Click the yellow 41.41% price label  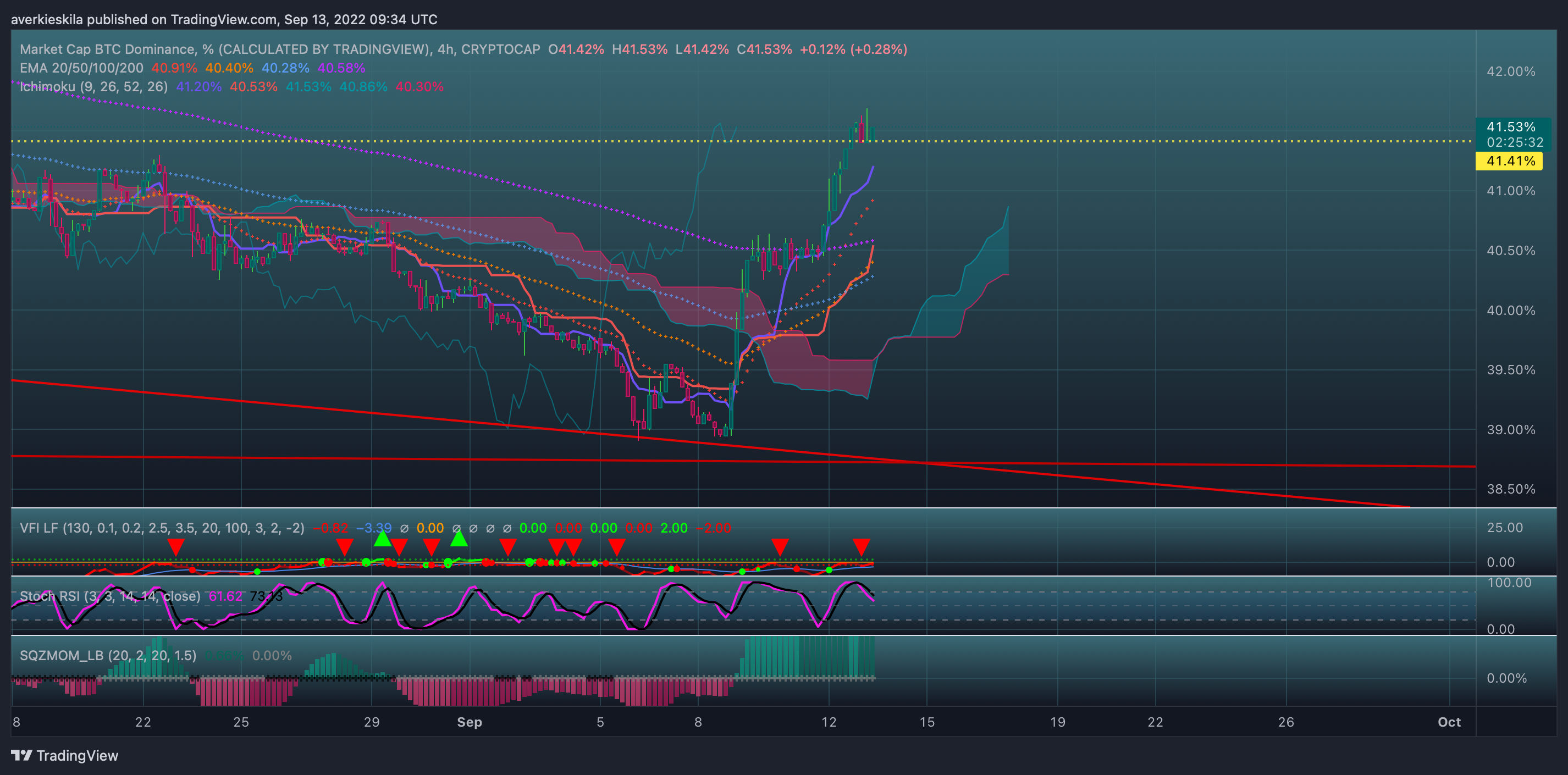coord(1510,161)
